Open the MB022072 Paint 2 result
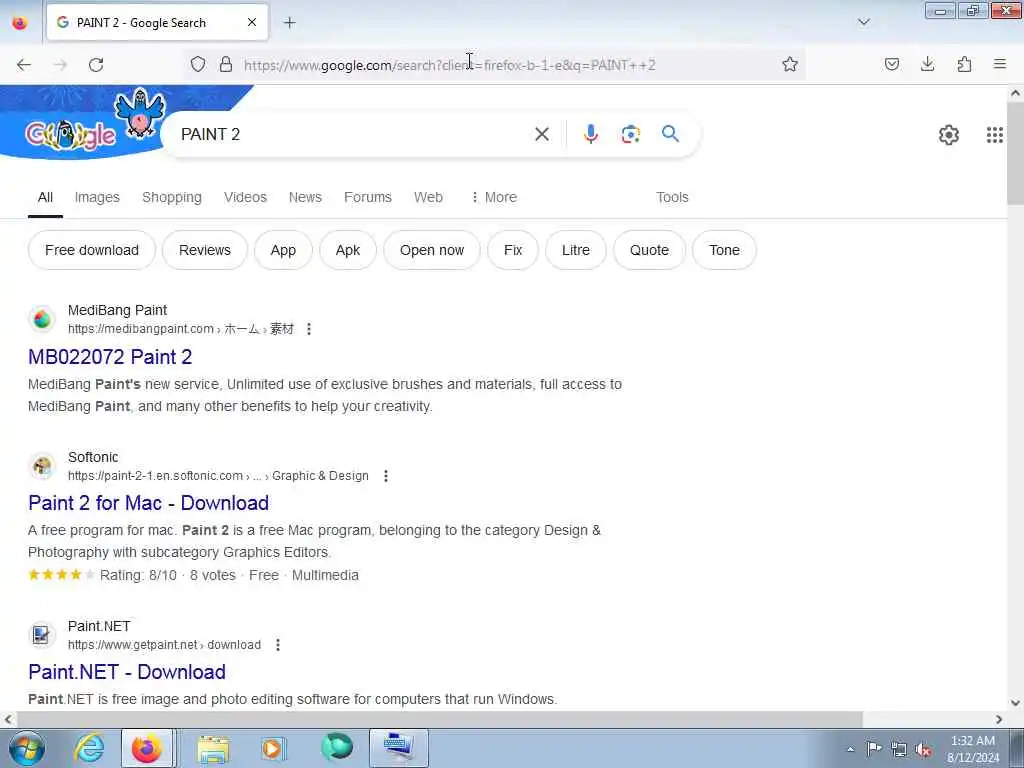1024x768 pixels. pos(110,357)
